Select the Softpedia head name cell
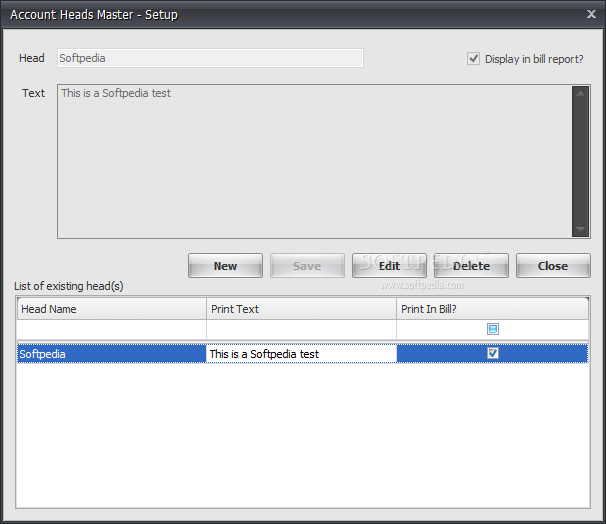 tap(112, 354)
